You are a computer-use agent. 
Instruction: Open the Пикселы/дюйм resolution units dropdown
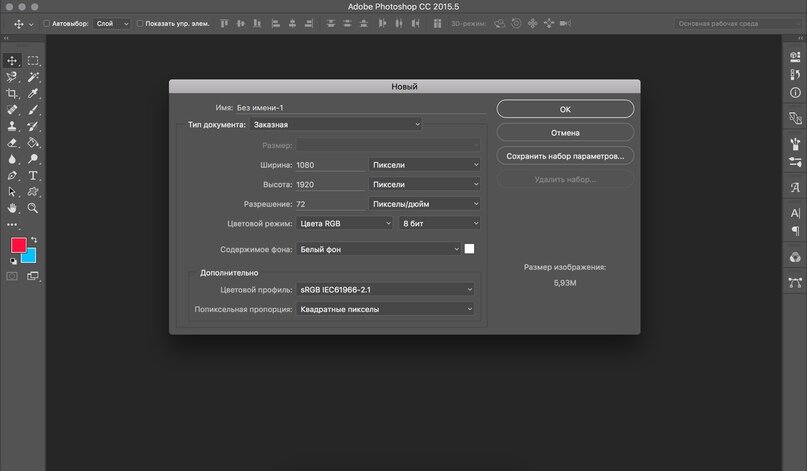pos(425,204)
